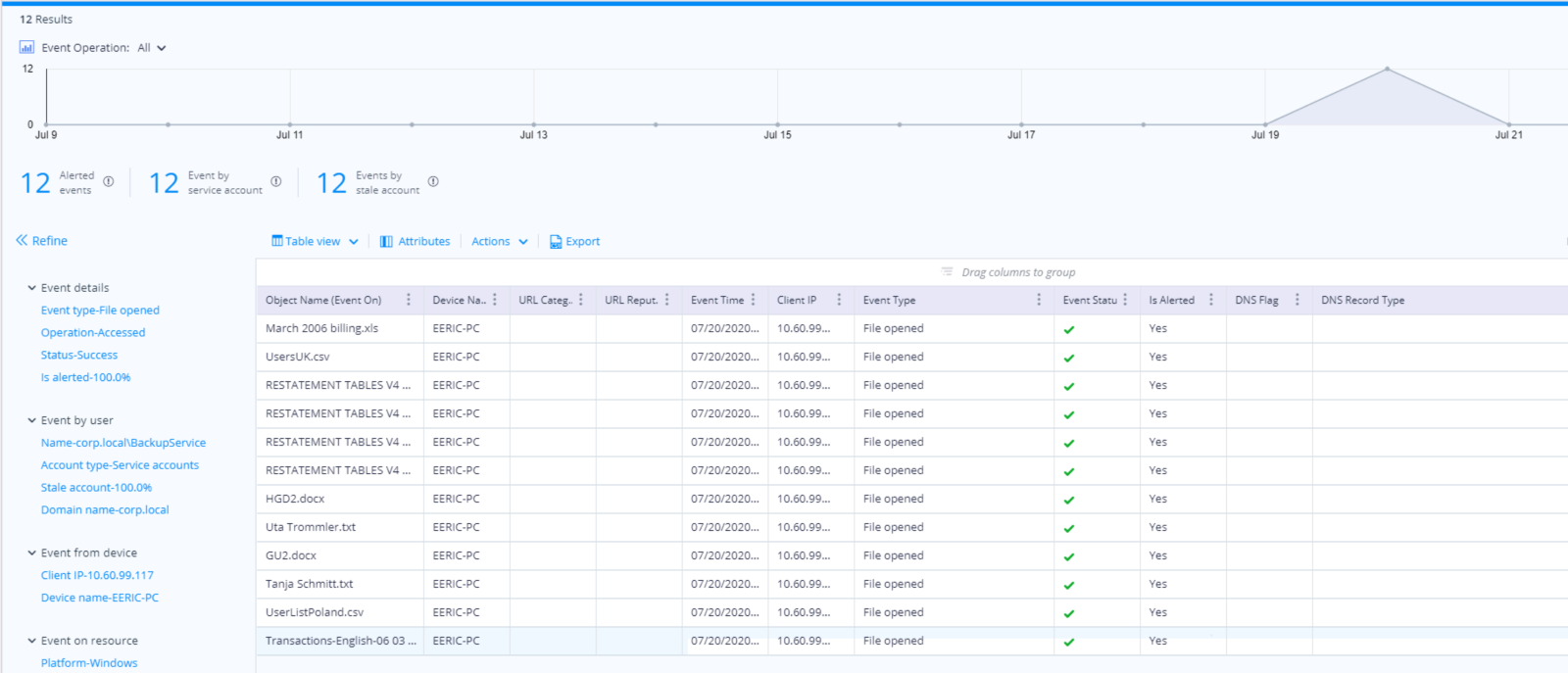Select the Event type-File opened filter
Screen dimensions: 1568x673
pyautogui.click(x=100, y=311)
